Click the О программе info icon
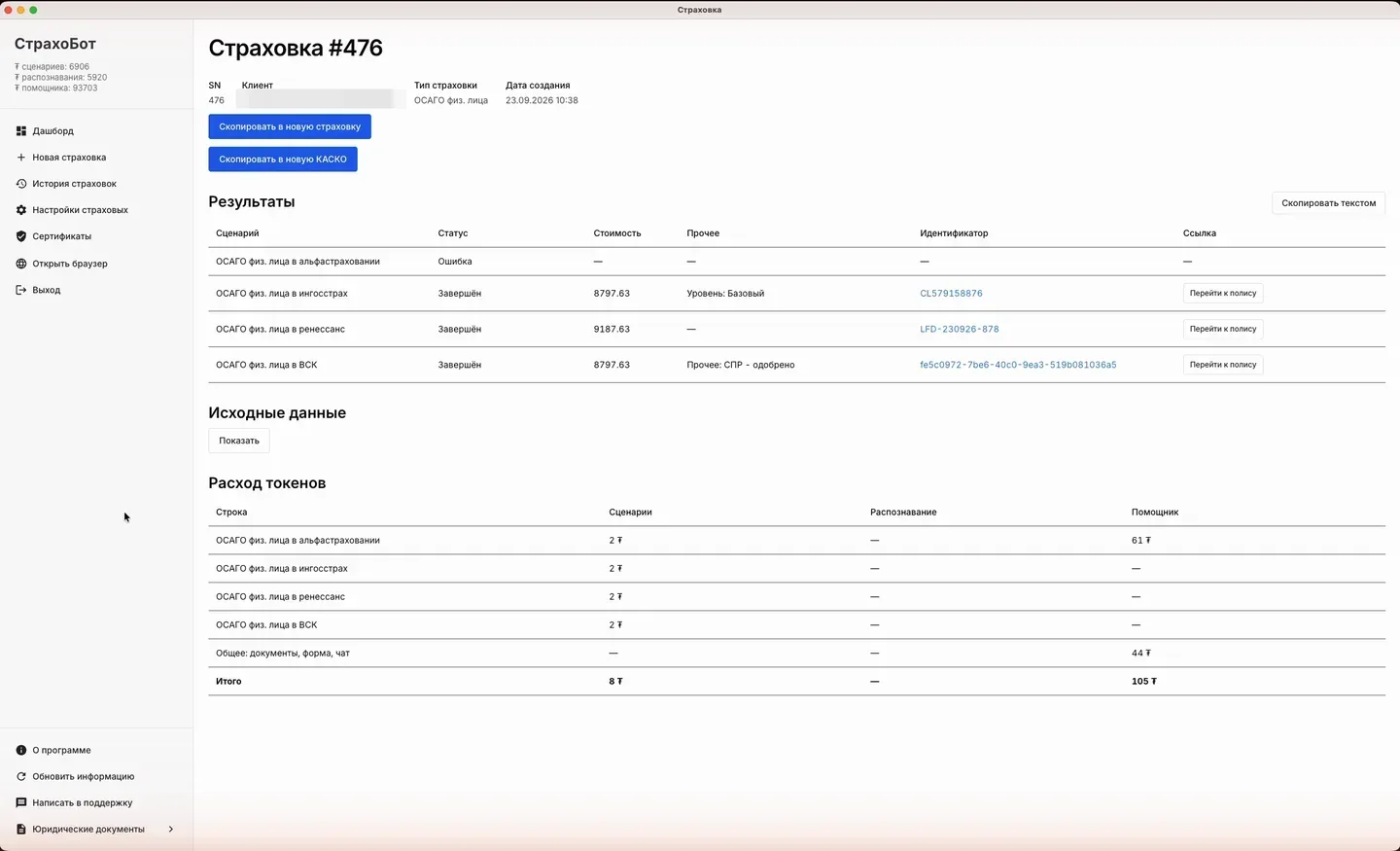The height and width of the screenshot is (851, 1400). (x=21, y=750)
